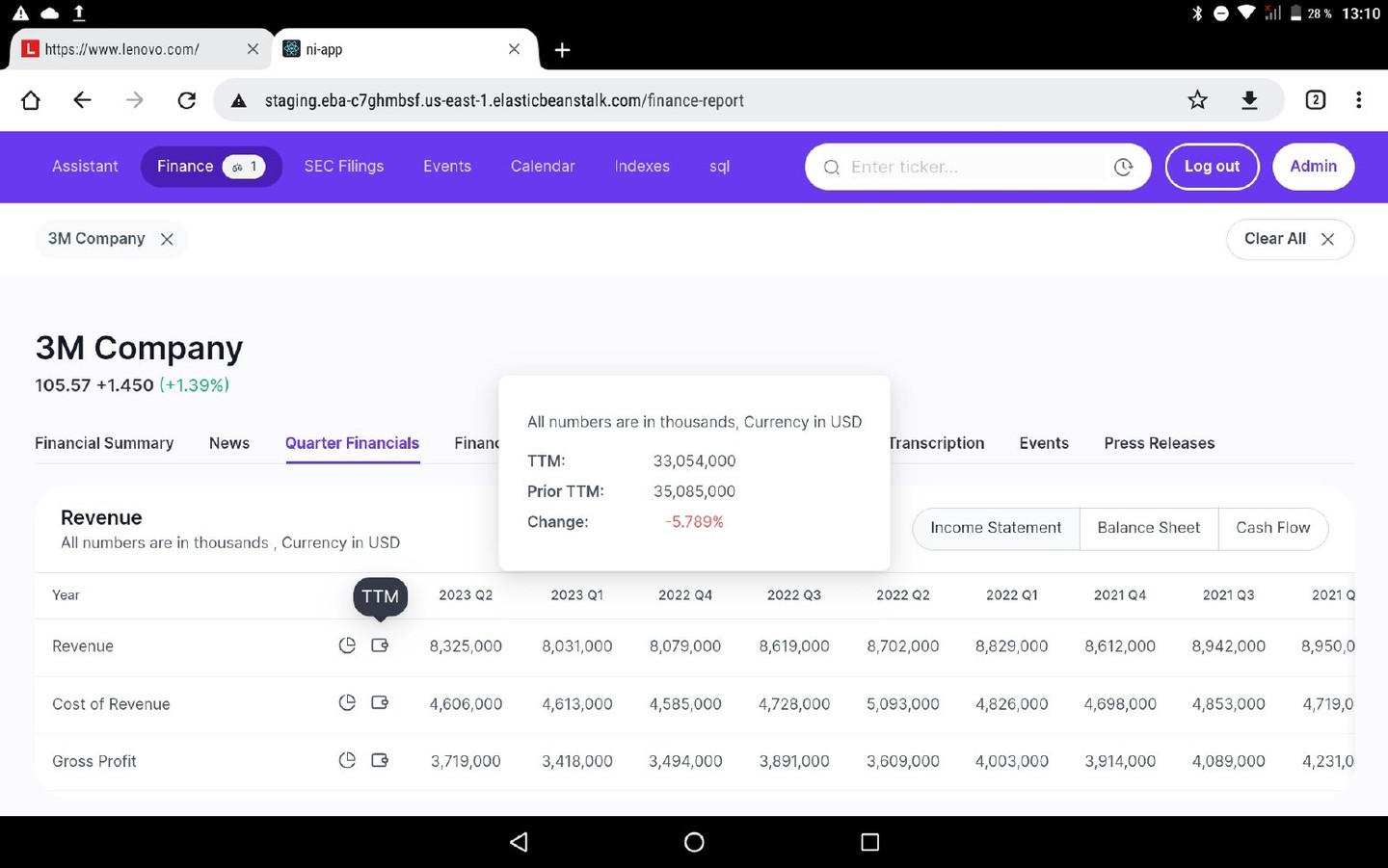The width and height of the screenshot is (1388, 868).
Task: Click the Admin button
Action: click(x=1314, y=167)
